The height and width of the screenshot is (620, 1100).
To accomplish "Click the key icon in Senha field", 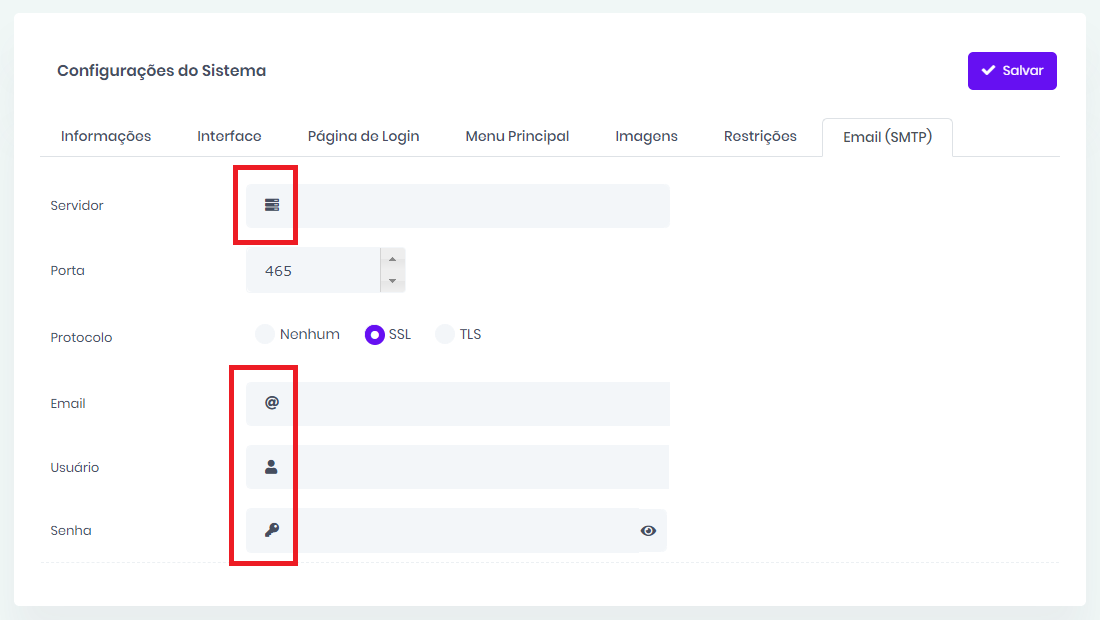I will tap(271, 530).
